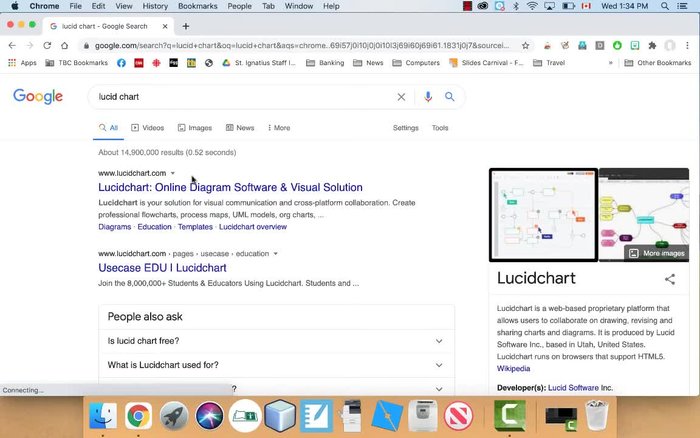Image resolution: width=700 pixels, height=438 pixels.
Task: Bookmark this page with star icon
Action: coord(525,46)
